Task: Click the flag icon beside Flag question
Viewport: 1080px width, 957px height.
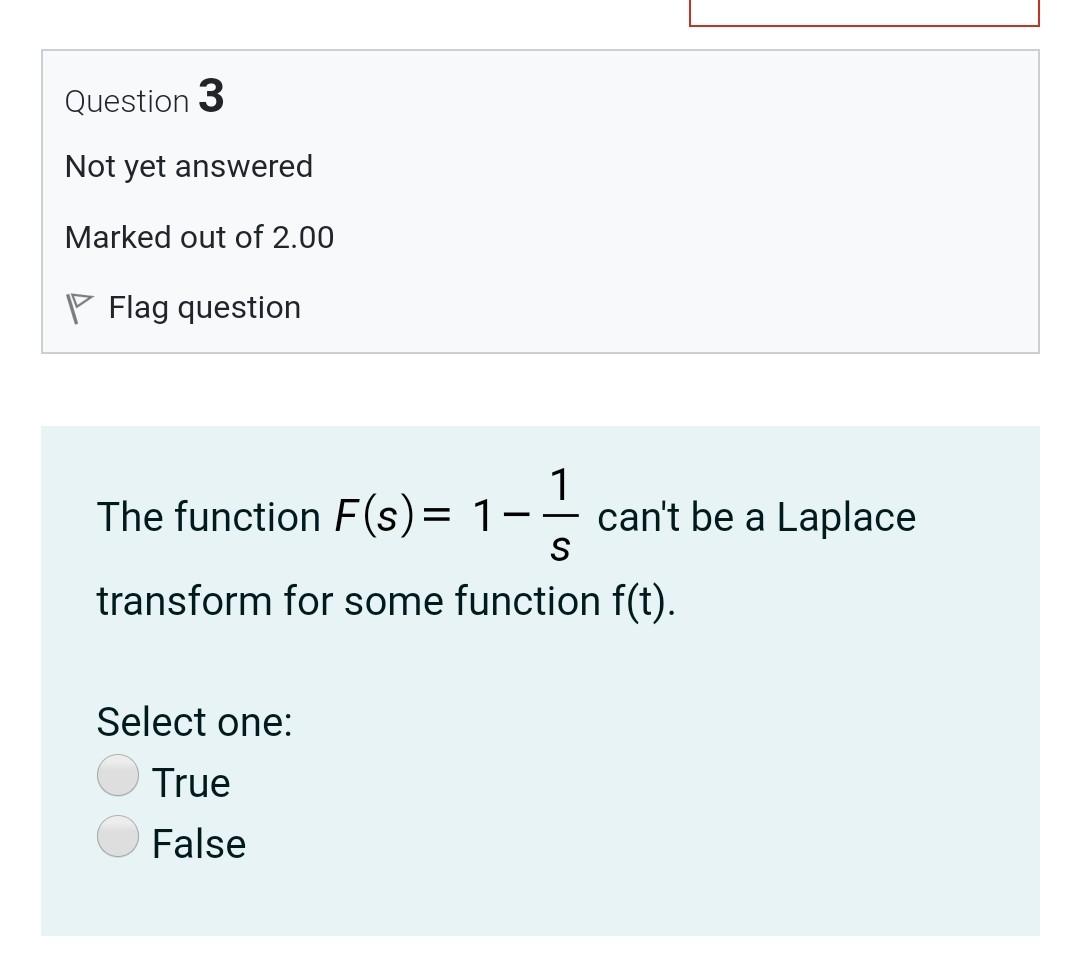Action: [82, 305]
